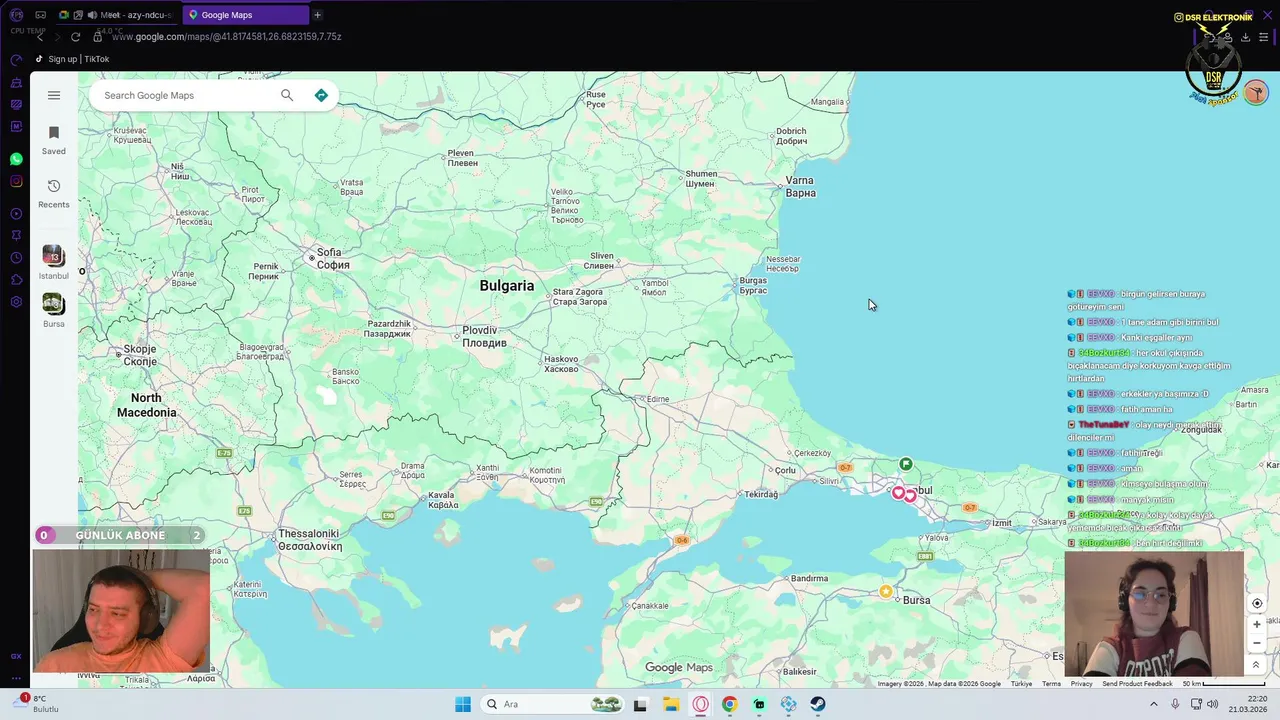Click the pink heart saved marker at Istanbul

coord(898,493)
